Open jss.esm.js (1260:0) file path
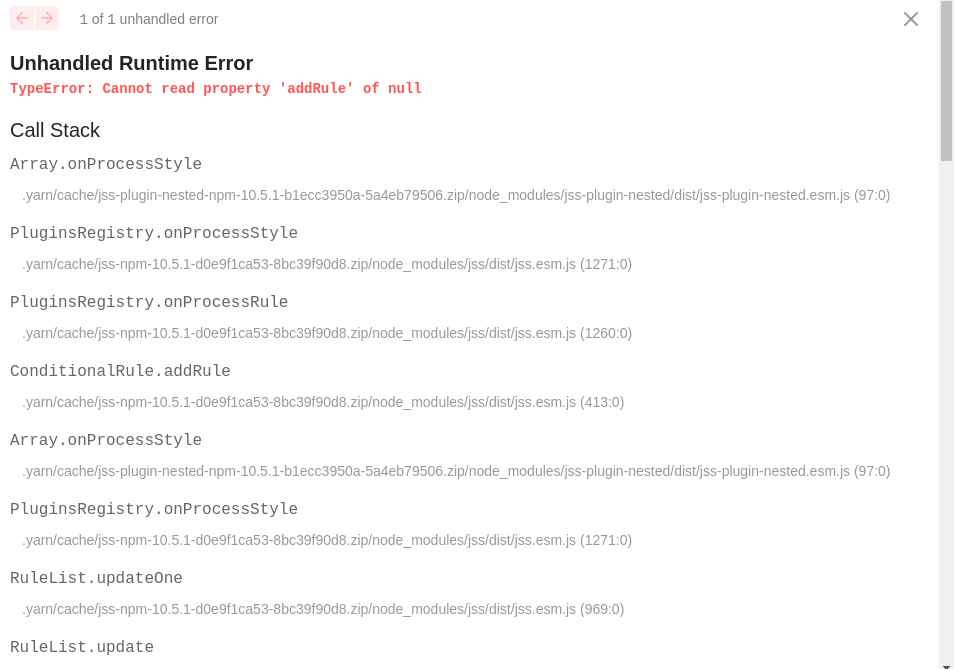Screen dimensions: 954x669 327,333
